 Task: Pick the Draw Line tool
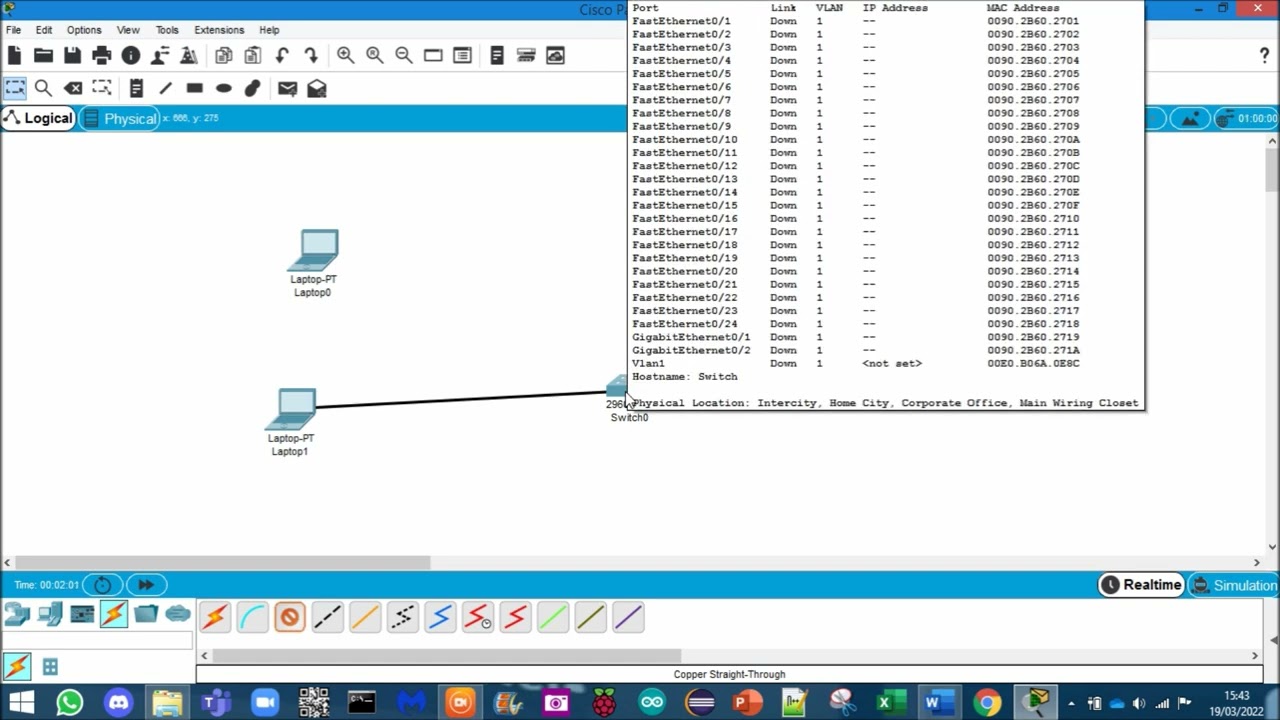coord(166,88)
